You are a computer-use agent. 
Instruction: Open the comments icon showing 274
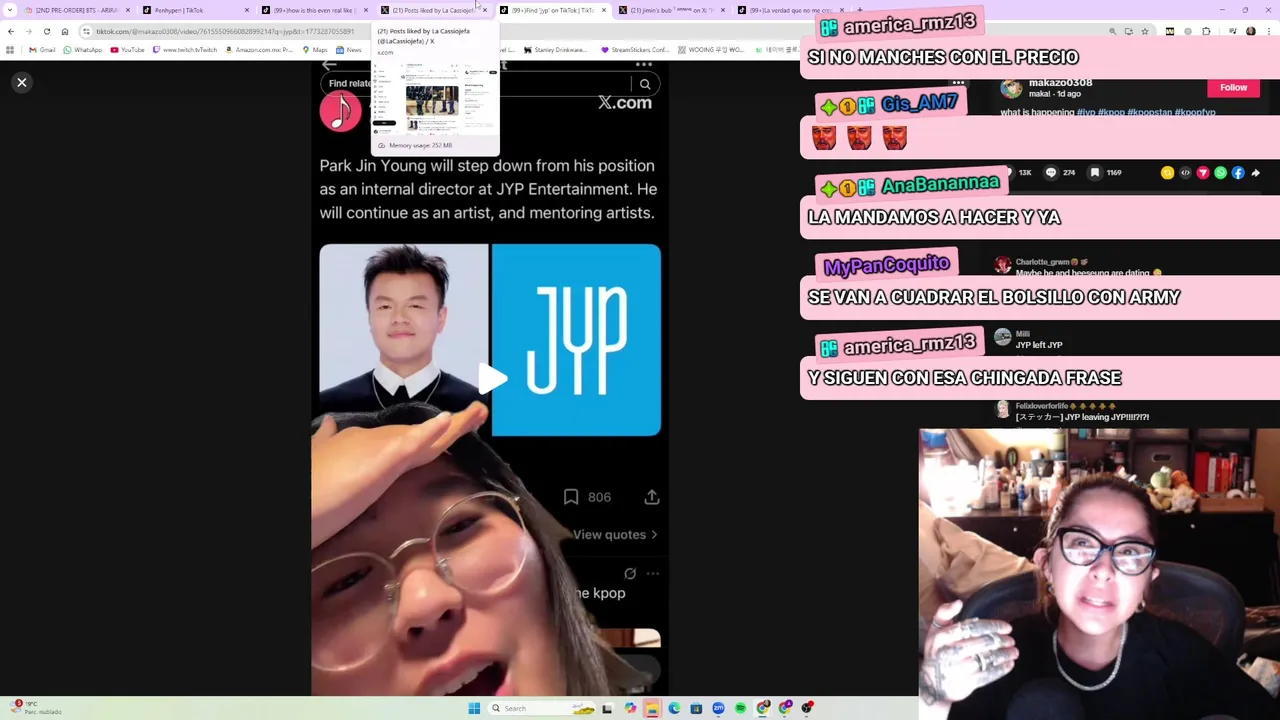click(x=1051, y=173)
